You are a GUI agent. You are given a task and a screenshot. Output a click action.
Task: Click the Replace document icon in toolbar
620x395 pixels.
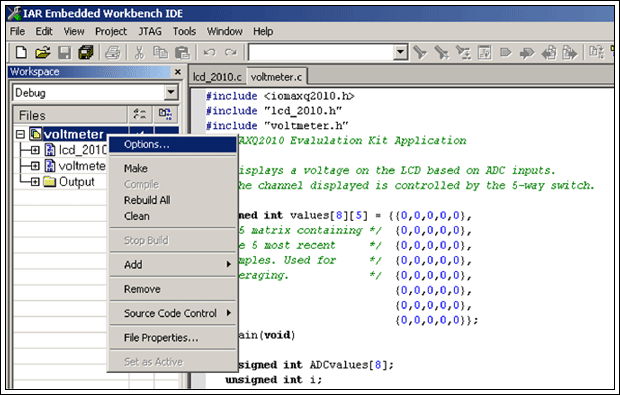tap(484, 52)
